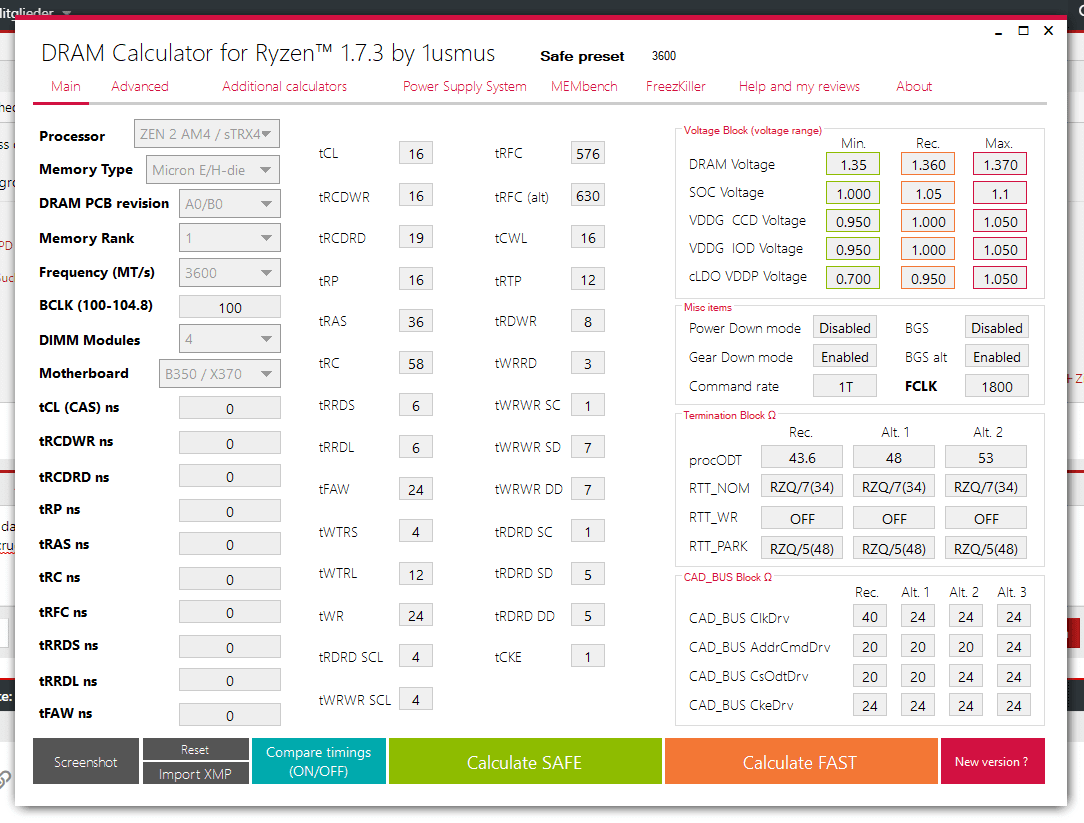Click DRAM Voltage Max value 1.370
1084x823 pixels.
pos(1000,165)
